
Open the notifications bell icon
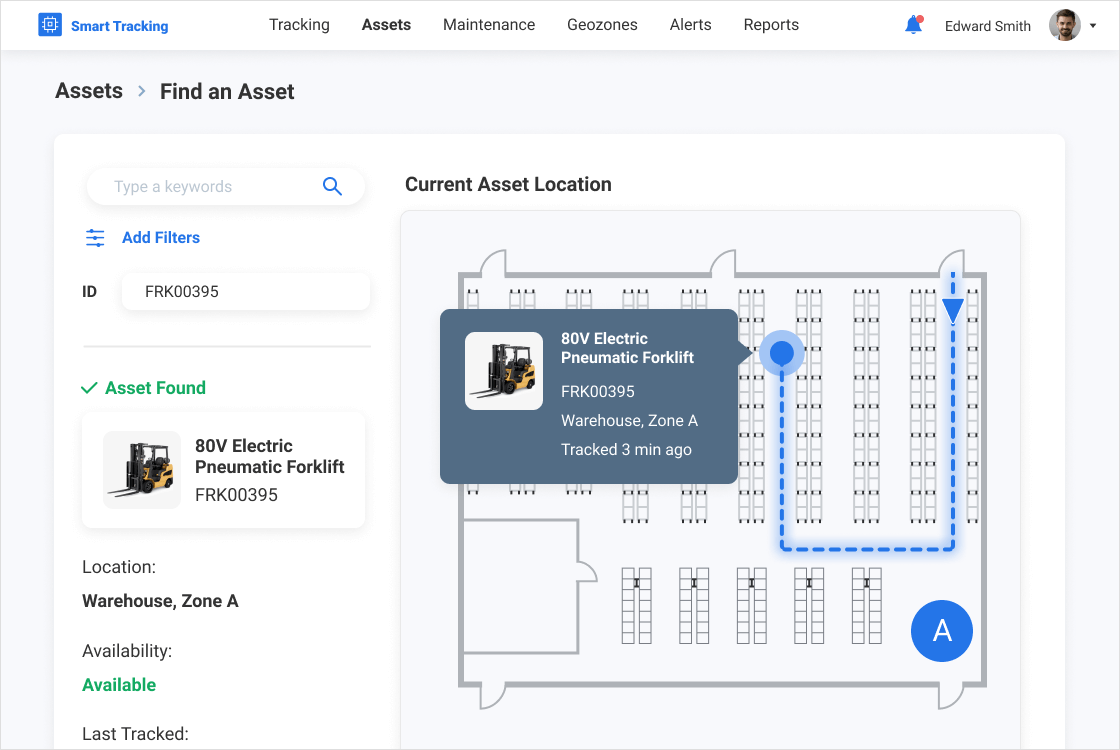913,26
